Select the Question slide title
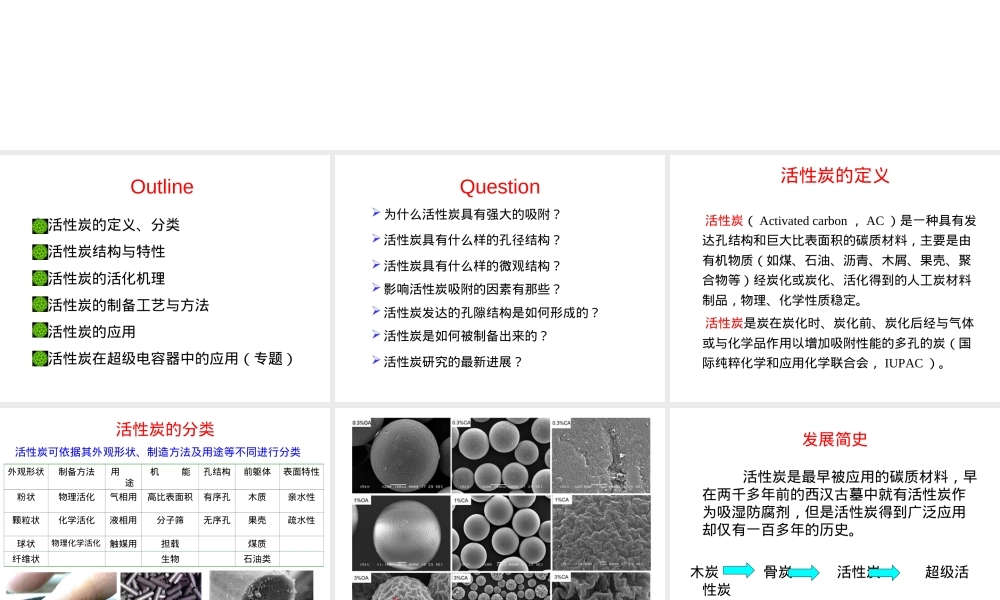 point(500,187)
